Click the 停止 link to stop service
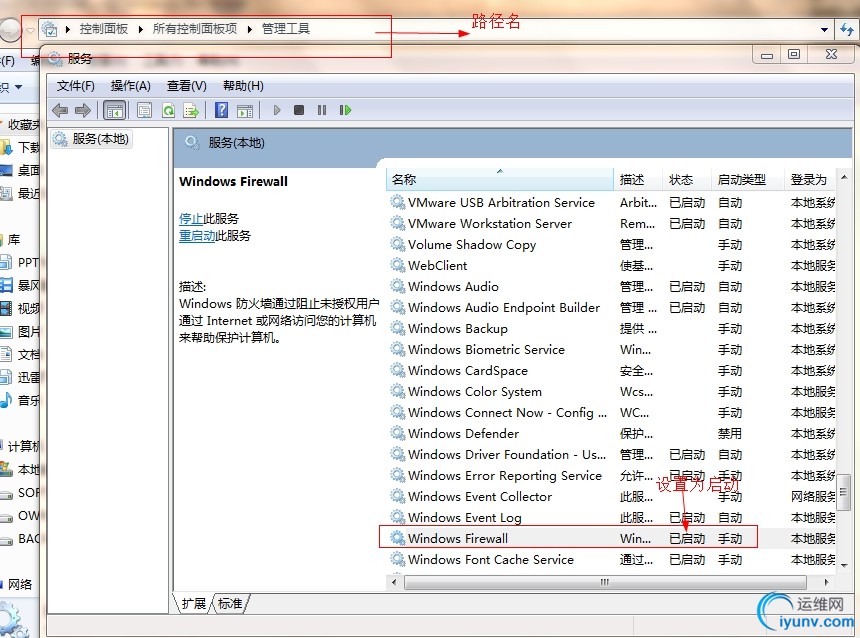This screenshot has width=860, height=638. coord(191,218)
